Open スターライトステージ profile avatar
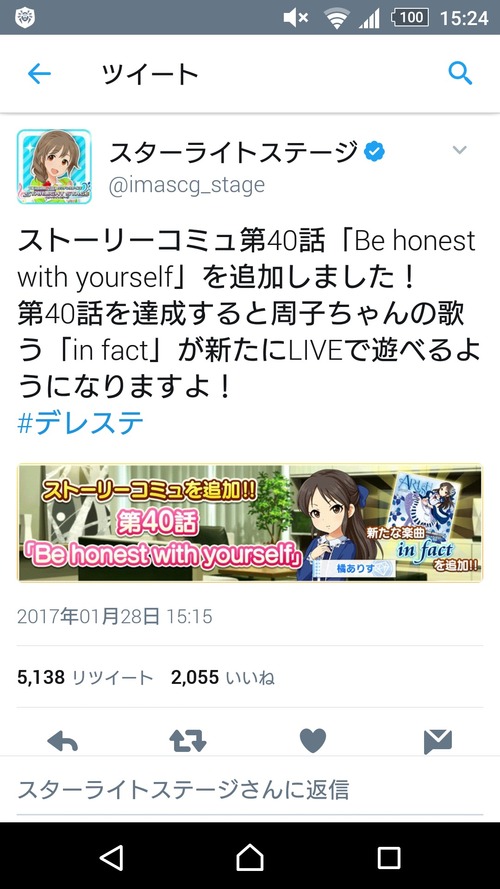The image size is (500, 889). point(54,166)
